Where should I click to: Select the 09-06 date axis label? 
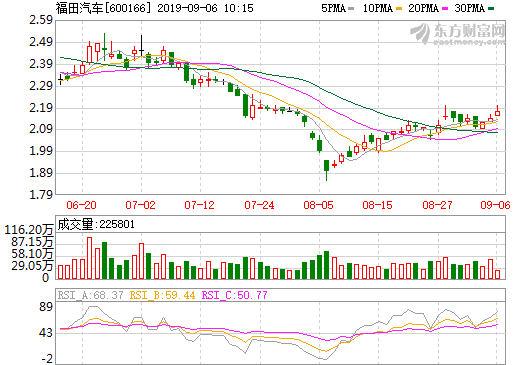coord(496,205)
